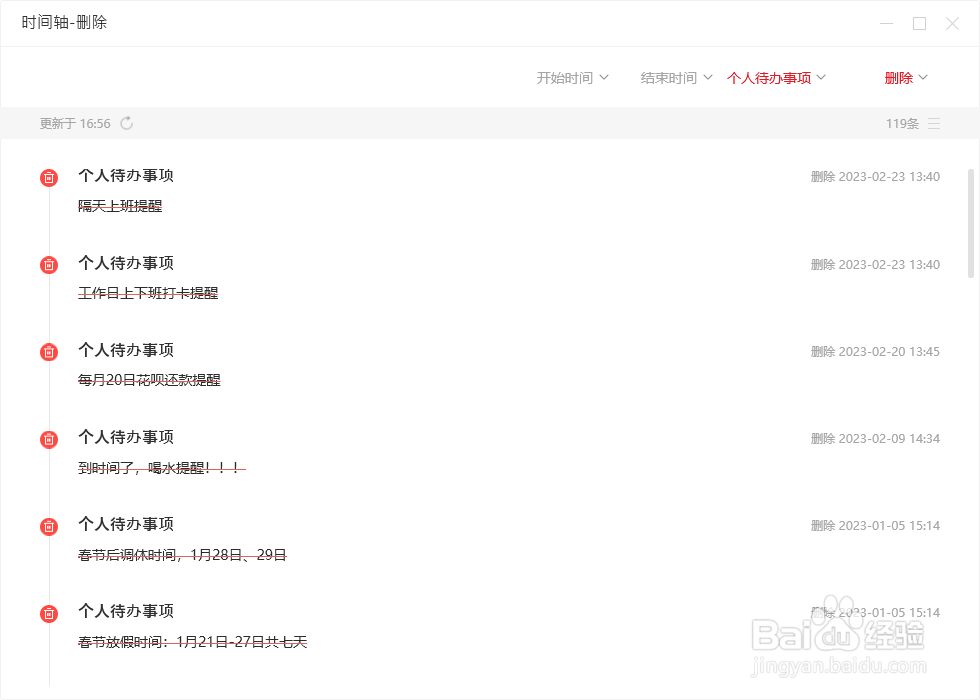
Task: Select the entry 春节放假时间：1月21日-27日共七天
Action: tap(192, 641)
